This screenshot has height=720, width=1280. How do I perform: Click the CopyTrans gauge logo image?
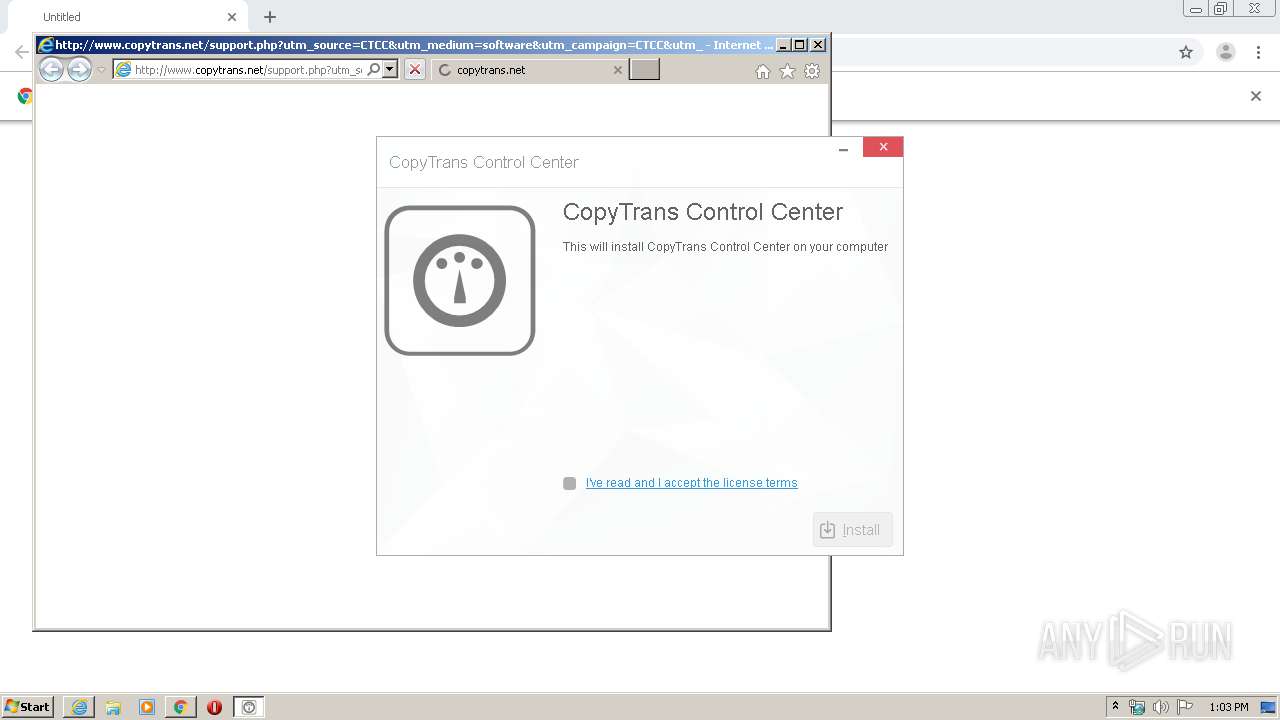[x=460, y=280]
